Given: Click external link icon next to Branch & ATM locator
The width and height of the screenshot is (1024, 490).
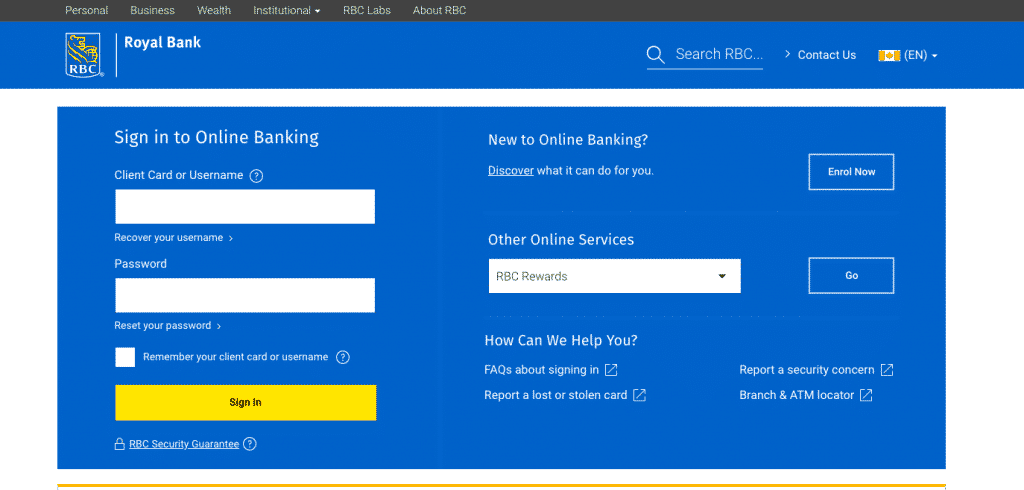Looking at the screenshot, I should (866, 395).
